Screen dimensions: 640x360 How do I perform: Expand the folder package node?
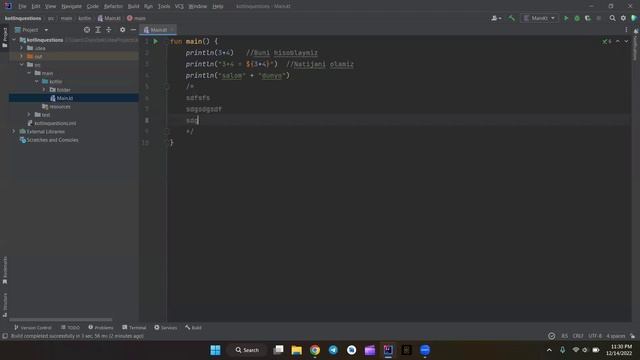click(x=44, y=89)
